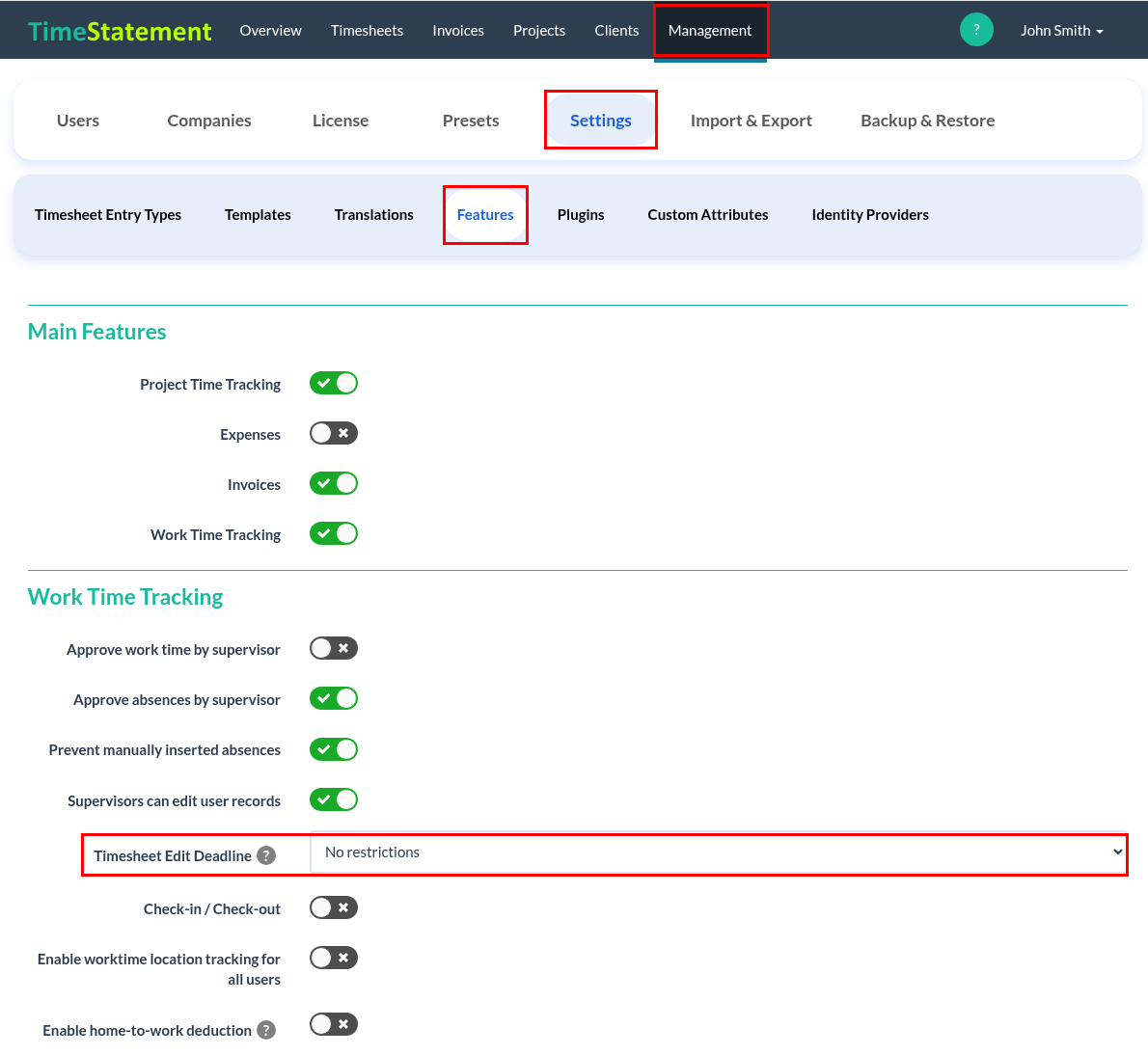The height and width of the screenshot is (1055, 1148).
Task: Open the teal help question-mark button
Action: [976, 30]
